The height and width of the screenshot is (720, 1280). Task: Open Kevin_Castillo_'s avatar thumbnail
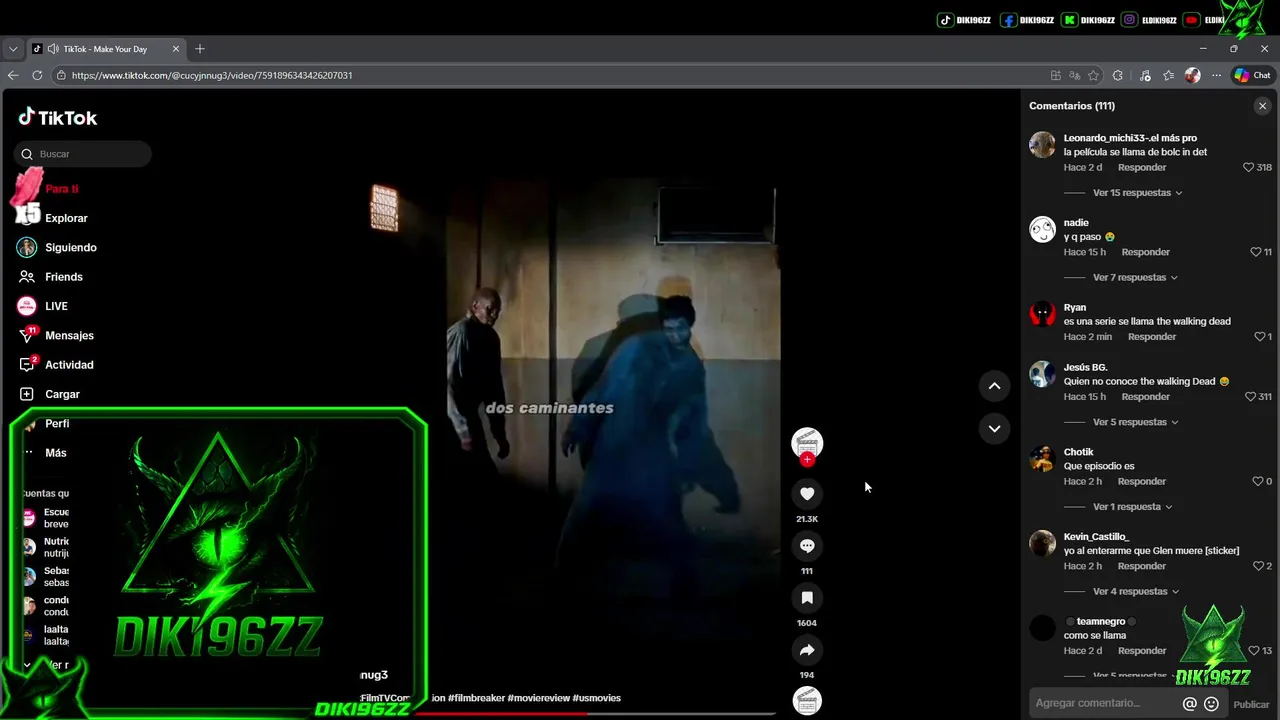tap(1043, 543)
